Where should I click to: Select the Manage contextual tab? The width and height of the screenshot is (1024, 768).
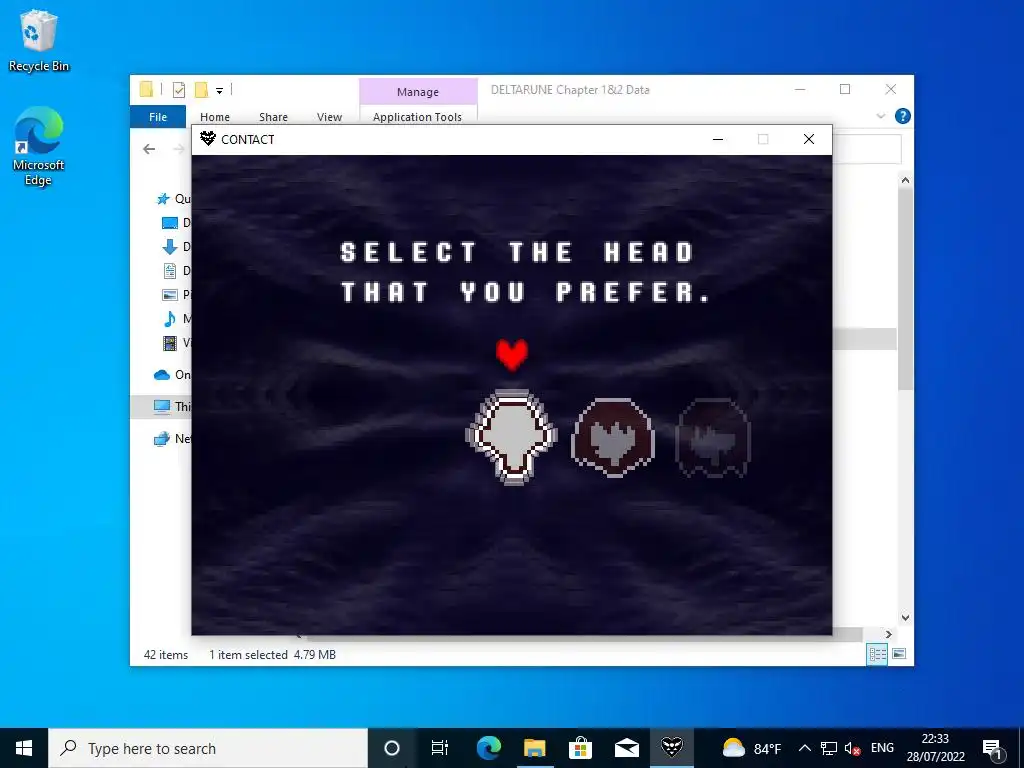(418, 91)
